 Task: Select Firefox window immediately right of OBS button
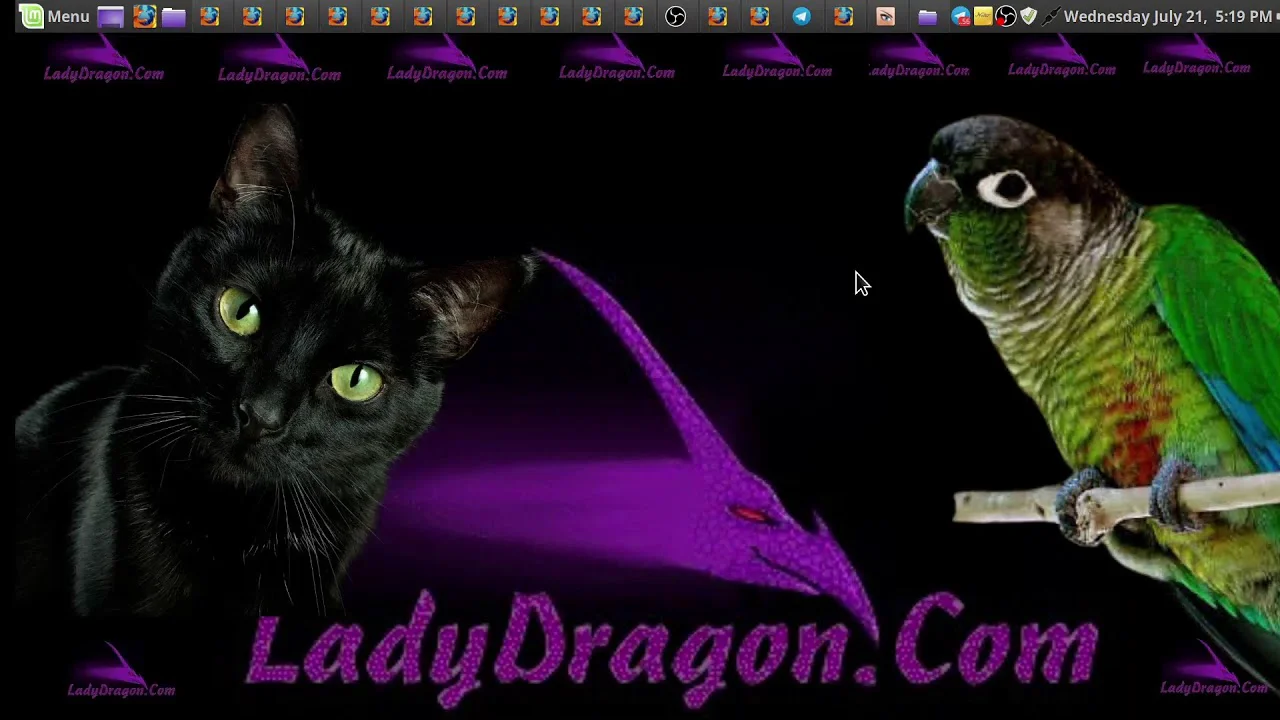718,16
